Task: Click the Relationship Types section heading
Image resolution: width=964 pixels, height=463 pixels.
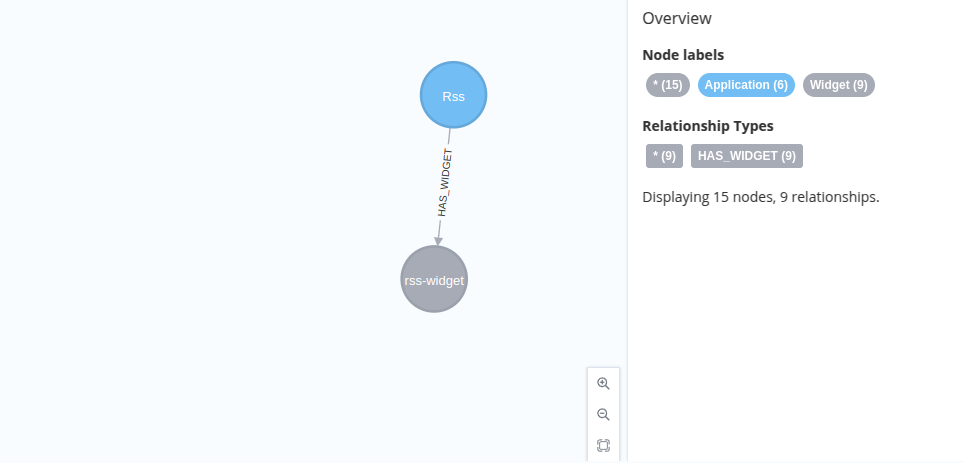Action: click(x=708, y=126)
